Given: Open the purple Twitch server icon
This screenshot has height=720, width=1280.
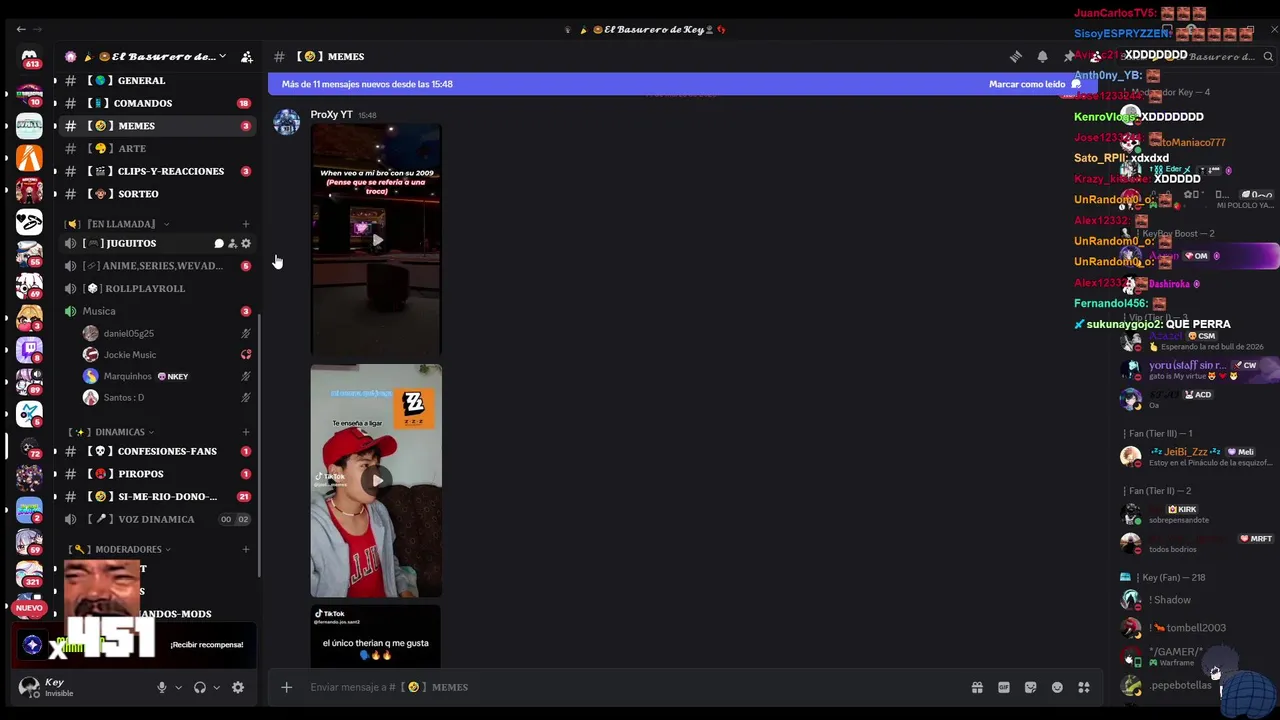Looking at the screenshot, I should [29, 349].
